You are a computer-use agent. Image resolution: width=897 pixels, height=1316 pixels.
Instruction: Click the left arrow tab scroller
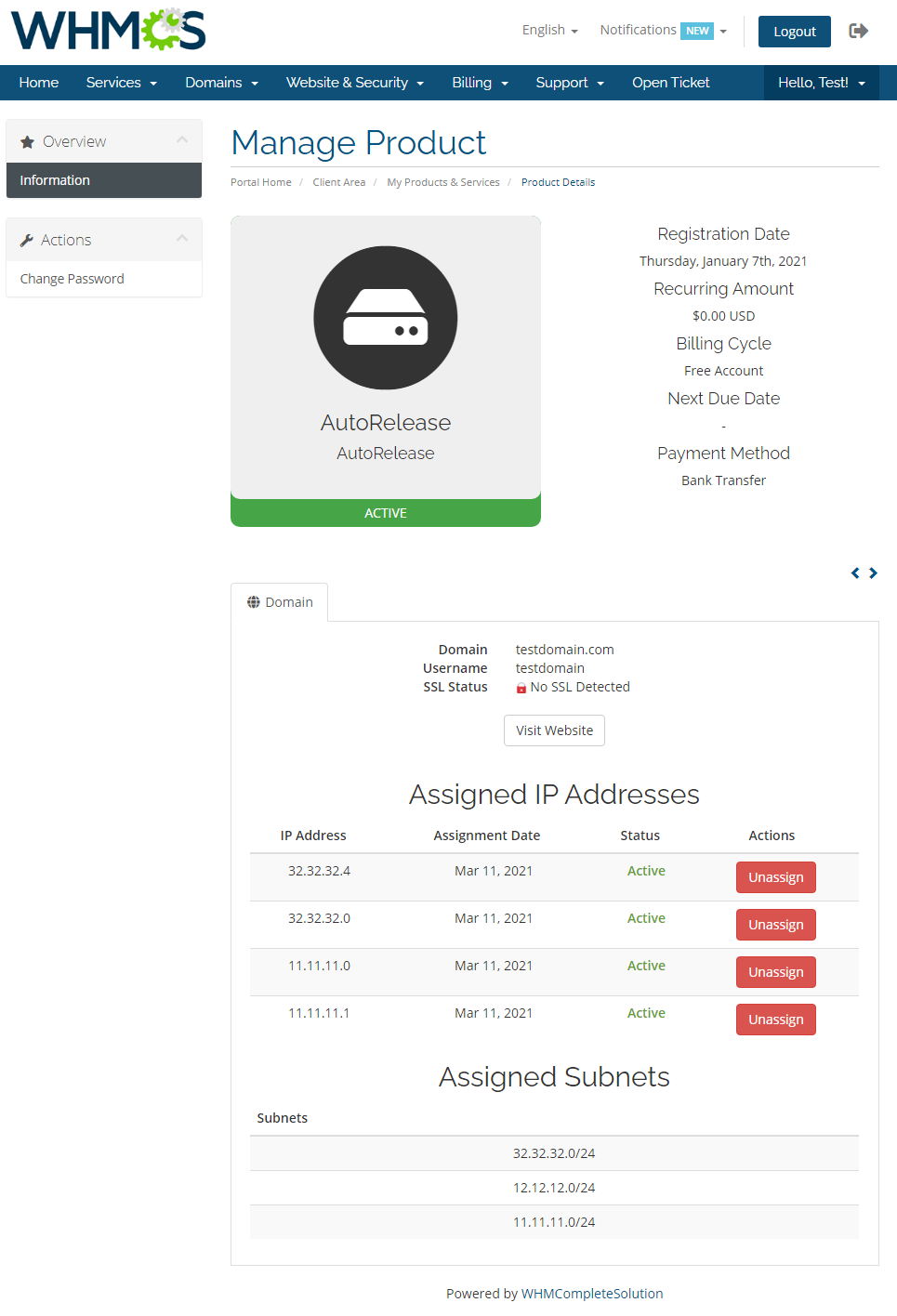click(x=855, y=573)
